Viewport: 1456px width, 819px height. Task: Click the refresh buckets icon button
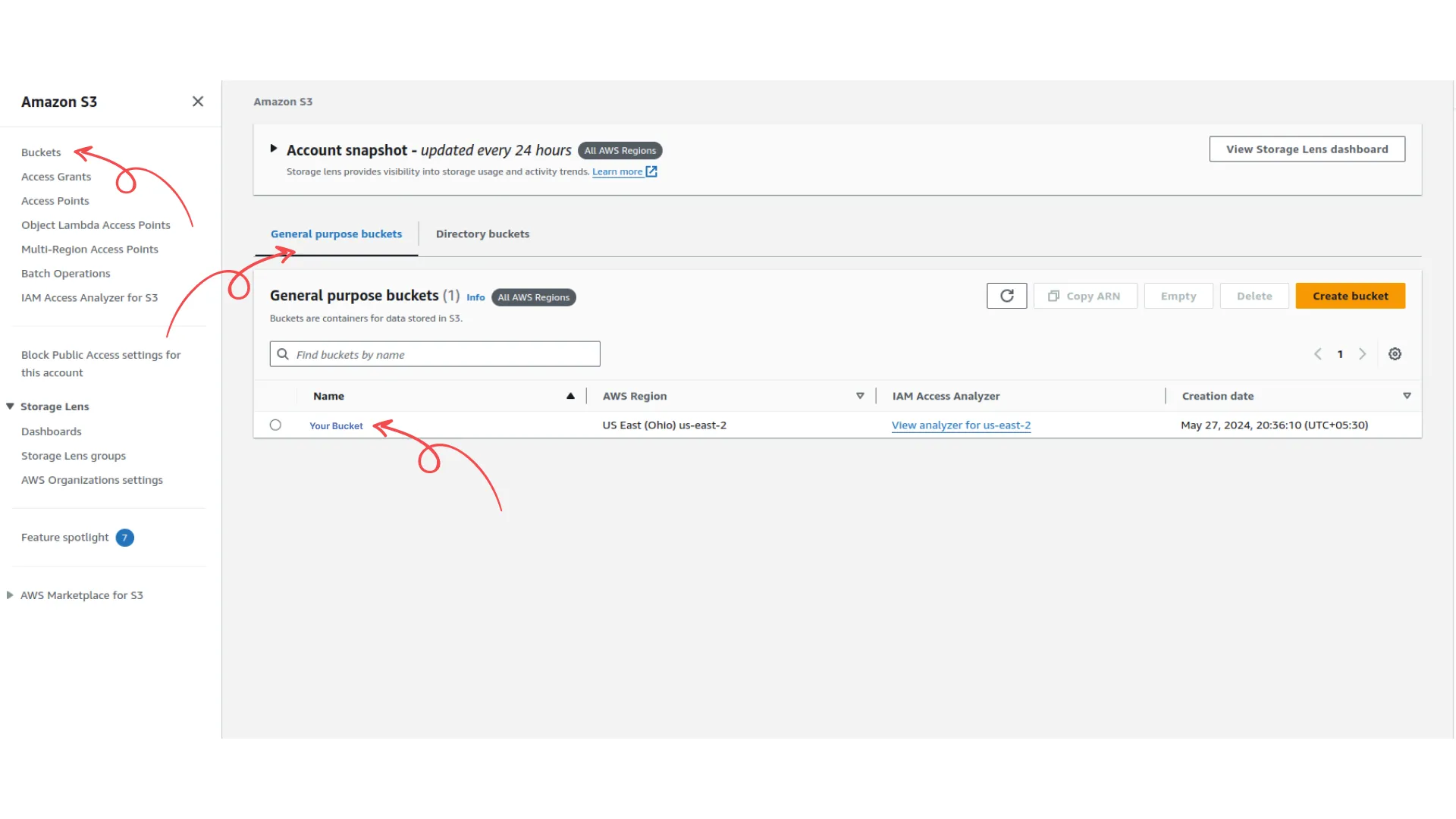click(1006, 296)
